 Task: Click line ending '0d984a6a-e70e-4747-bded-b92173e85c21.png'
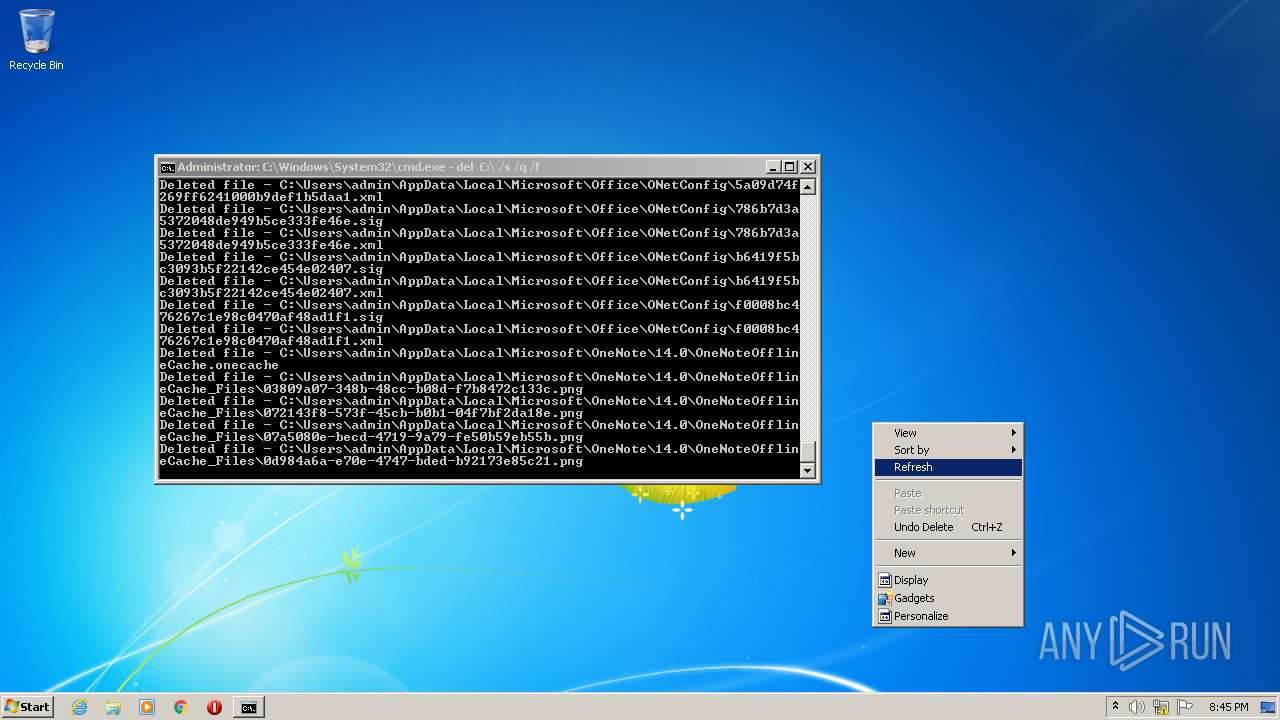[x=371, y=461]
